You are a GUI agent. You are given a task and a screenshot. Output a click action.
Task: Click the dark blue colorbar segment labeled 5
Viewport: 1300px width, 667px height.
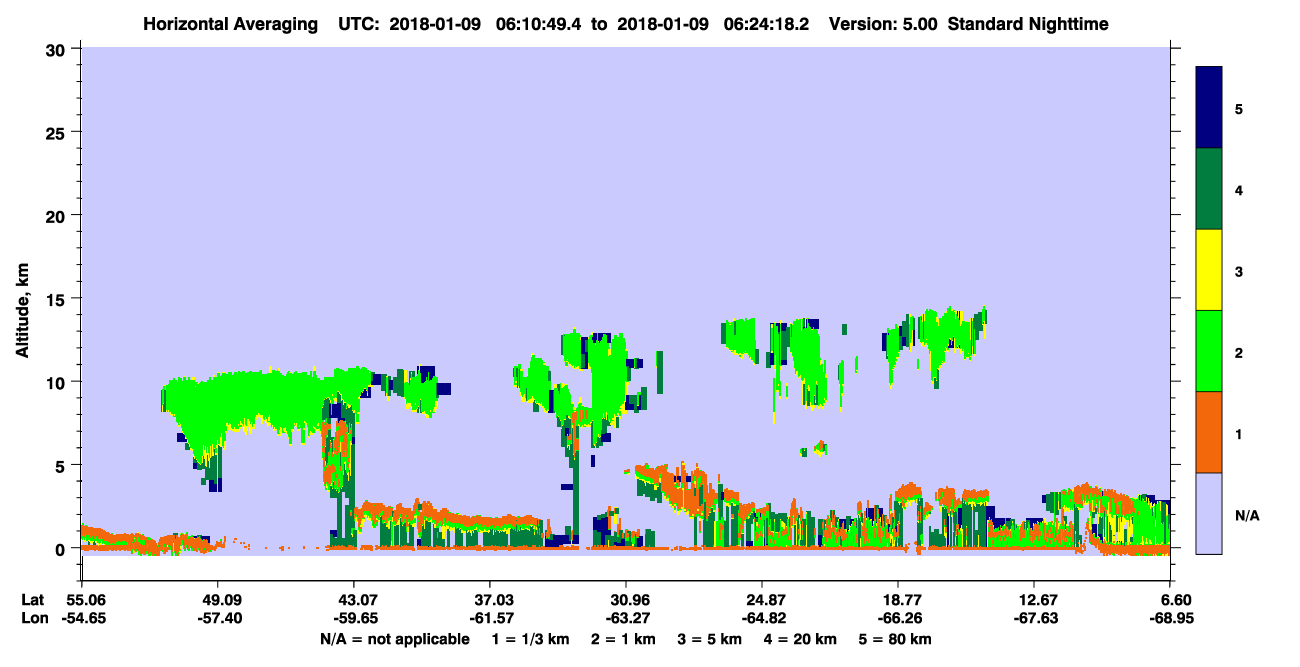1209,107
